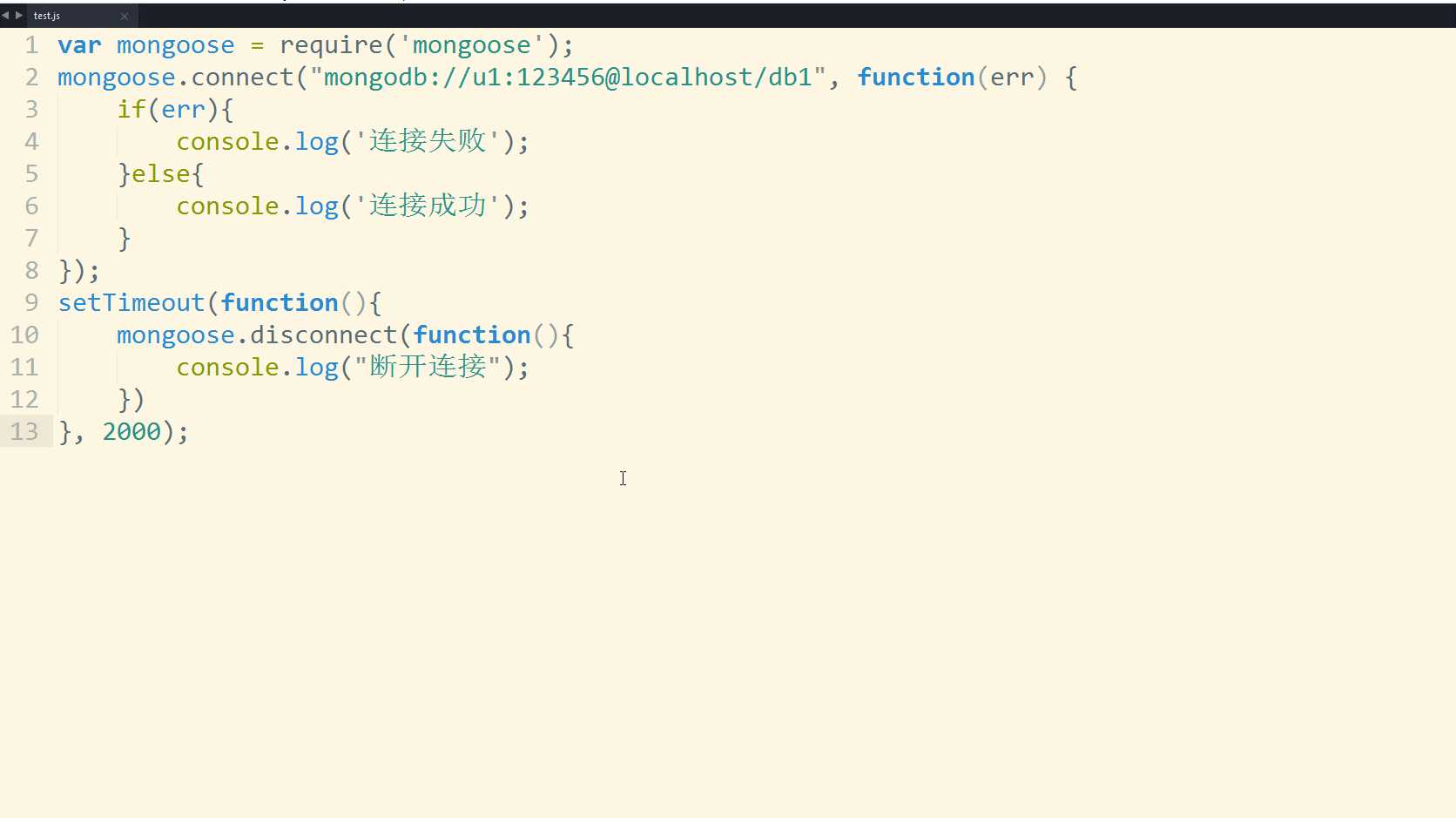The width and height of the screenshot is (1456, 818).
Task: Click the 'var' keyword on line 1
Action: tap(79, 45)
